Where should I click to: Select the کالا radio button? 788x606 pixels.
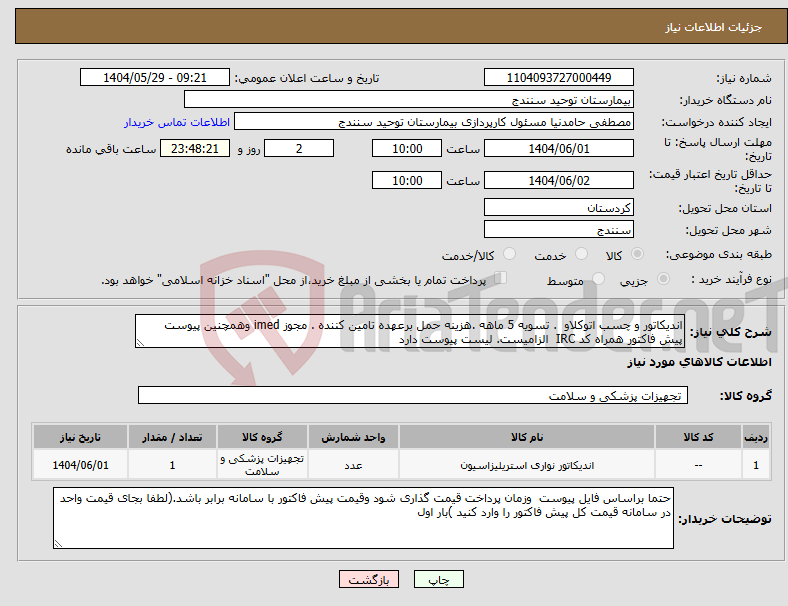[637, 254]
